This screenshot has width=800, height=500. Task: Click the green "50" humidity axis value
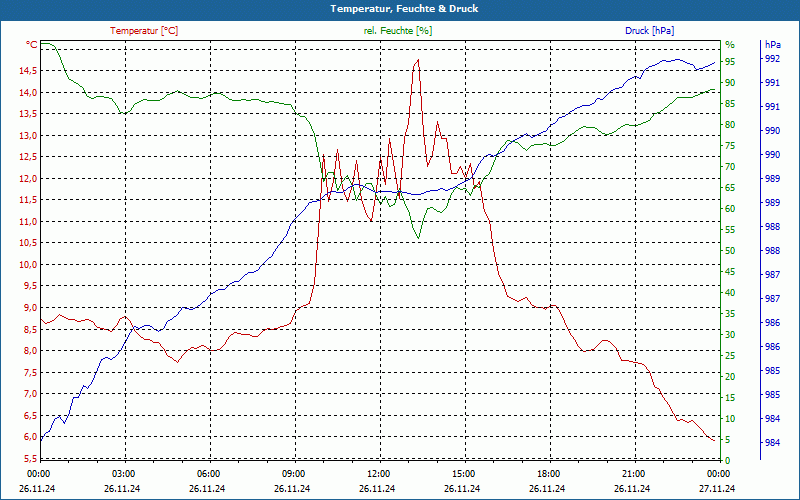point(730,251)
